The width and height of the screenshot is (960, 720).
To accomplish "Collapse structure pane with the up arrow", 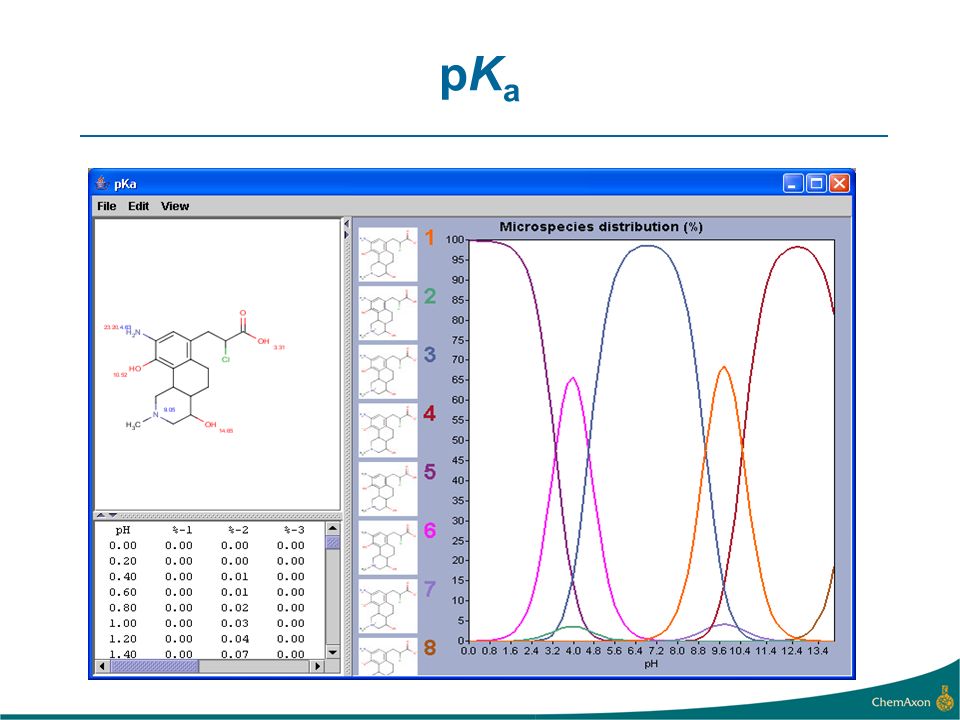I will tap(101, 516).
